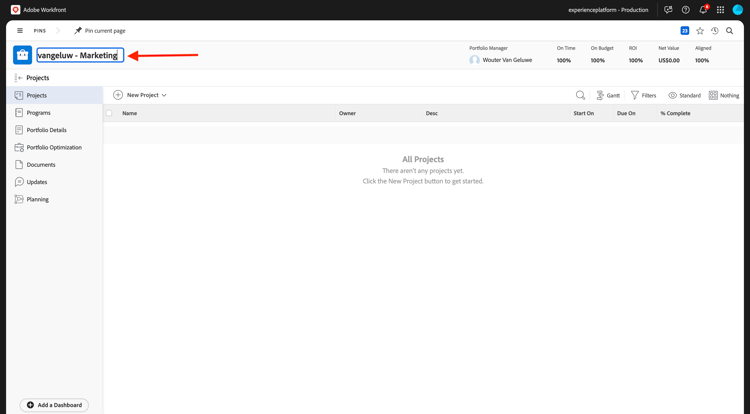Open Wouter Van Geluwe manager link
The image size is (750, 414).
click(x=507, y=60)
